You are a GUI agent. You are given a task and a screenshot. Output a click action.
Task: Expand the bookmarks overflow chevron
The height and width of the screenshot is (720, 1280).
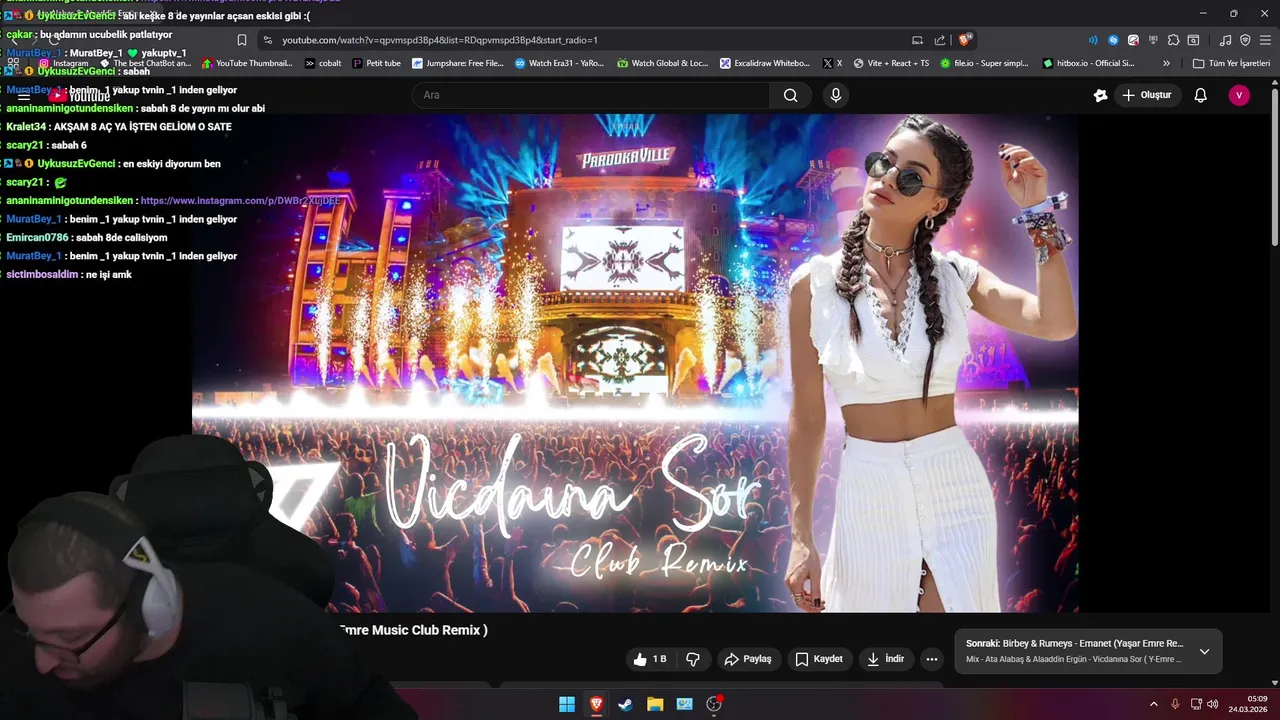point(1166,63)
